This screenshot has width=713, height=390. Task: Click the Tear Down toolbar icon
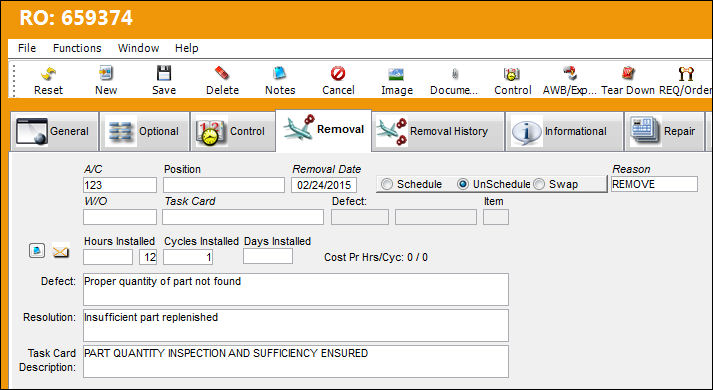pyautogui.click(x=628, y=73)
